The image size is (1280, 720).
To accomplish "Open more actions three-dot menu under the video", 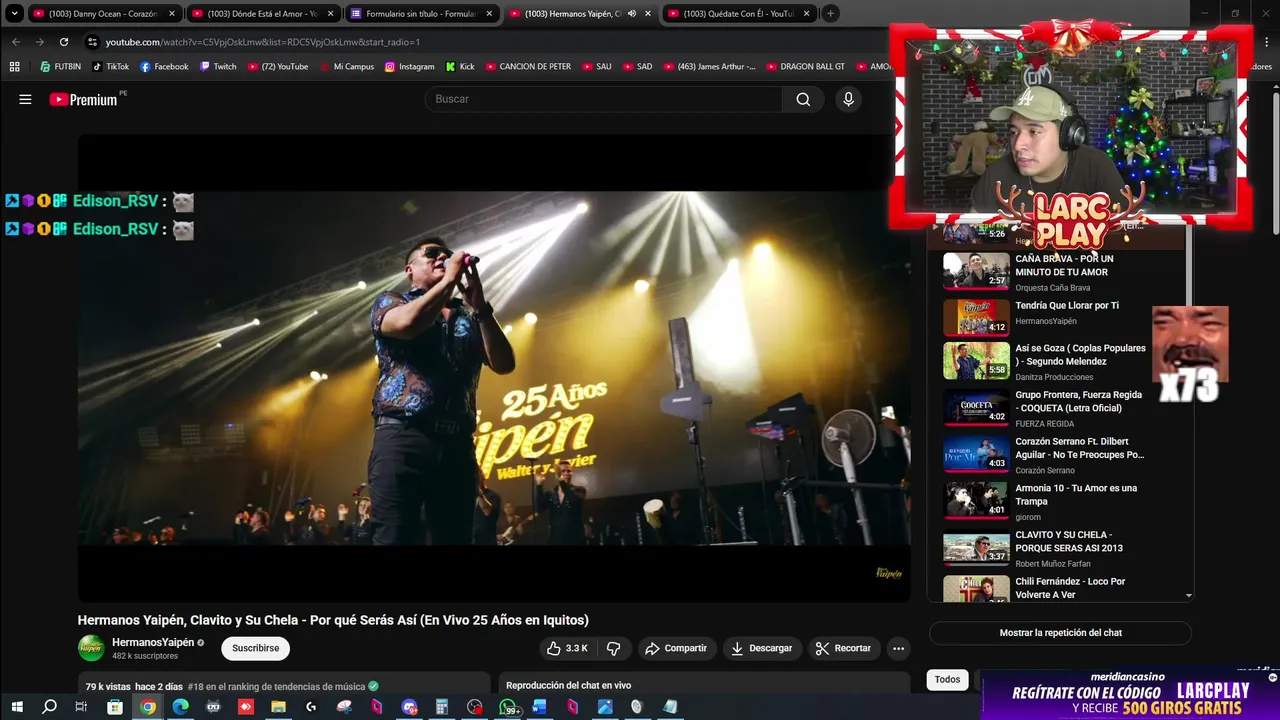I will tap(898, 648).
